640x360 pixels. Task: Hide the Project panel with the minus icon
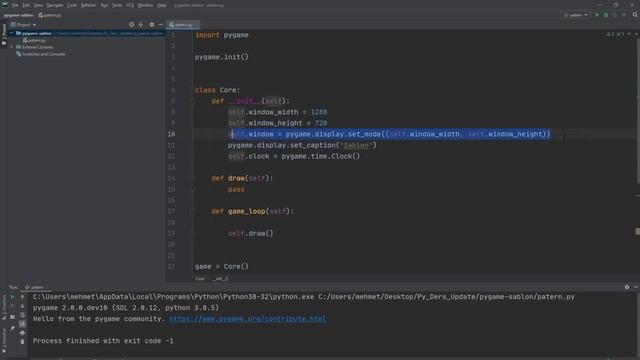[161, 24]
